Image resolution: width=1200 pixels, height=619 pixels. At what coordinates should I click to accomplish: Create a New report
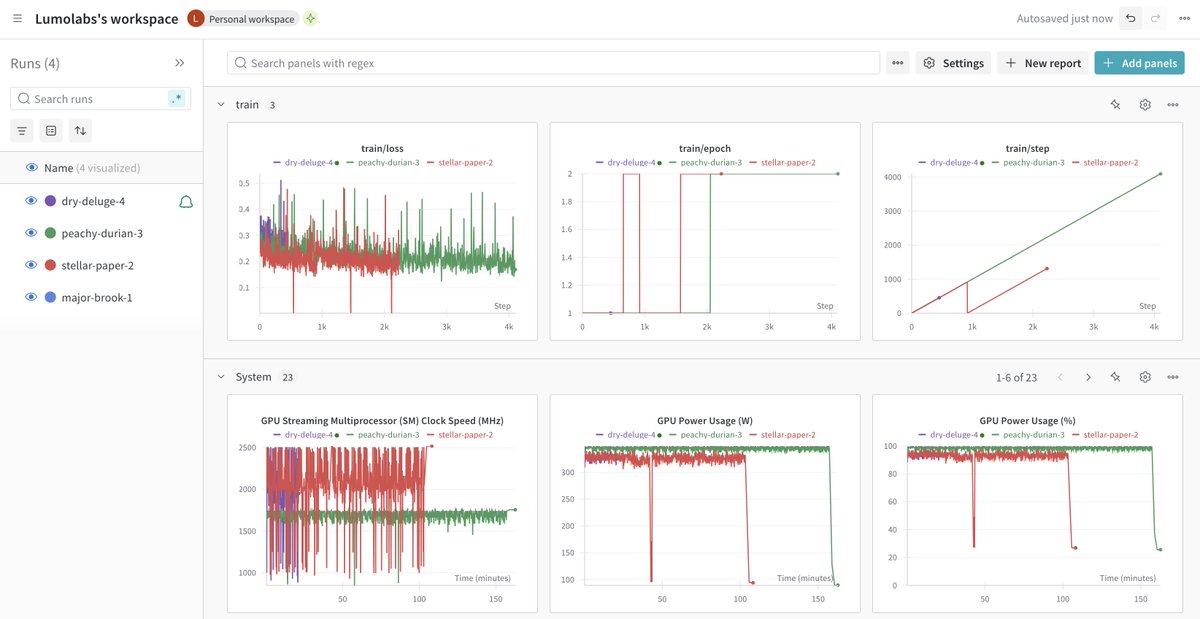(x=1043, y=63)
